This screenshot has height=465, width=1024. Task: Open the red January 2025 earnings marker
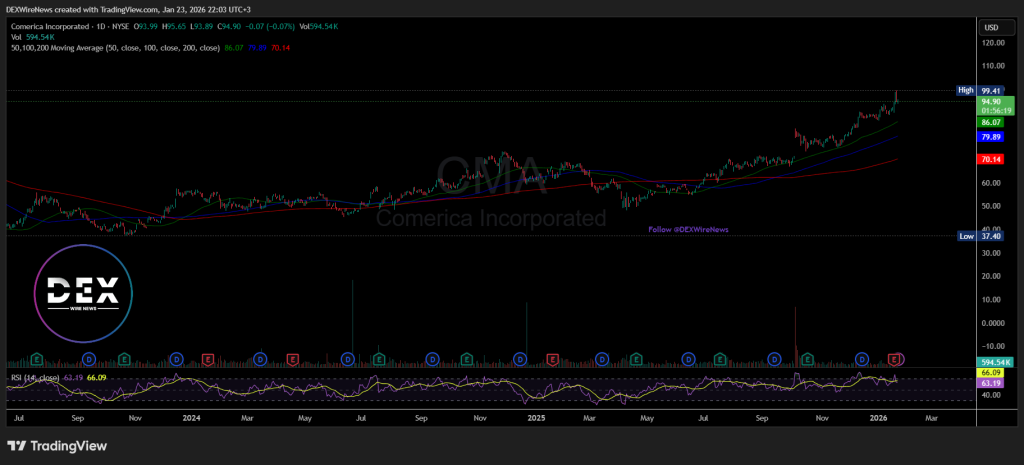coord(552,359)
